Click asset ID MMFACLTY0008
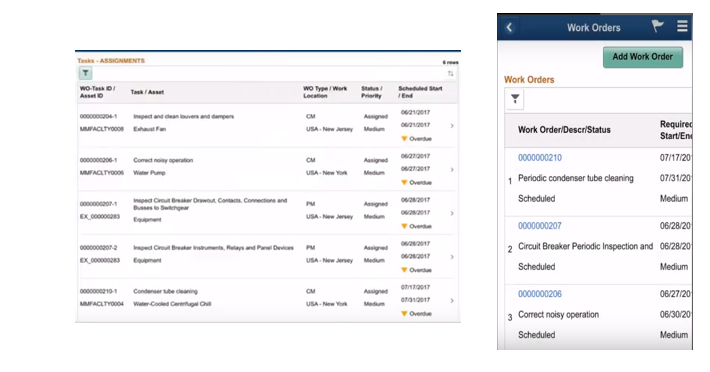 coord(101,129)
